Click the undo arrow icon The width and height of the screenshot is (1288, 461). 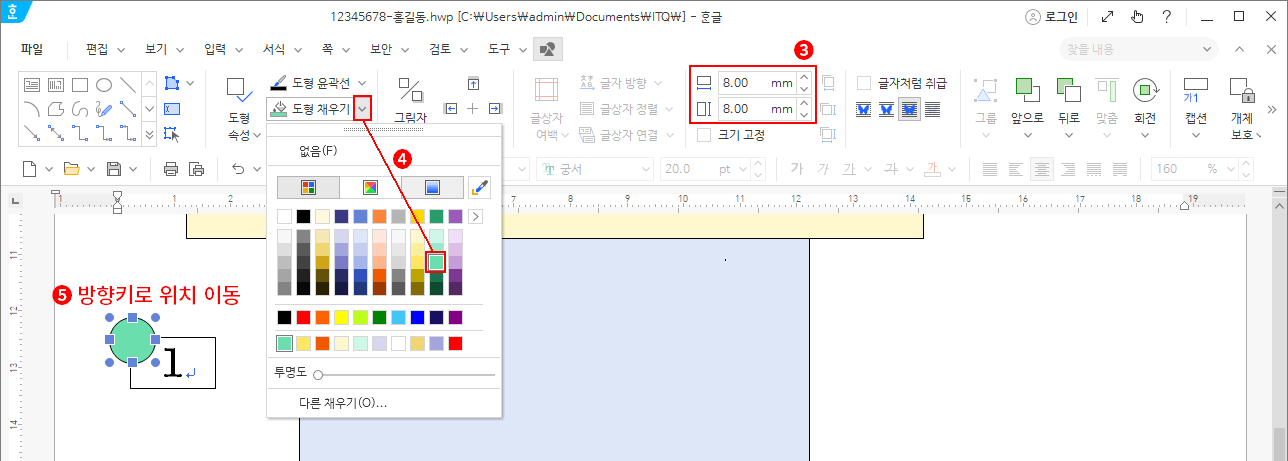(x=238, y=169)
